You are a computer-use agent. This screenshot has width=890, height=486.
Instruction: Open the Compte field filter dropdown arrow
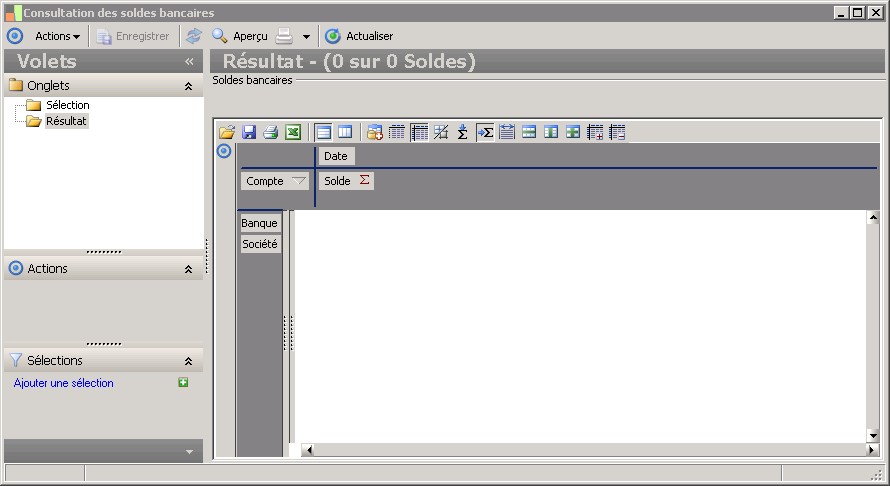click(299, 181)
